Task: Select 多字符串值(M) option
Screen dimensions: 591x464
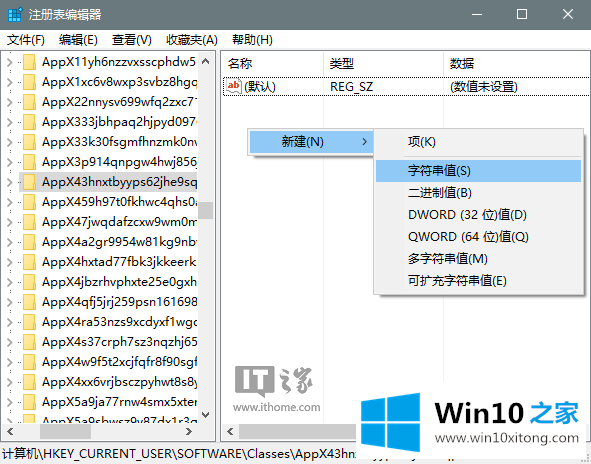Action: (x=478, y=259)
